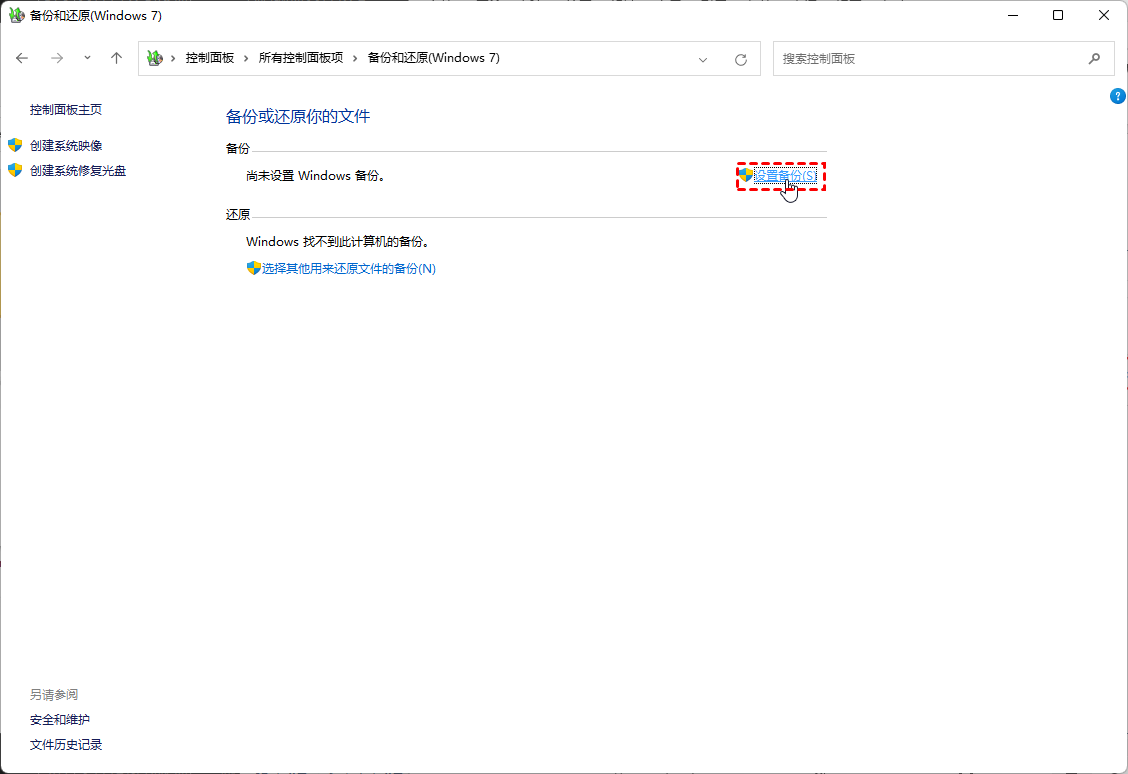Open the recent locations dropdown arrow

pyautogui.click(x=87, y=58)
